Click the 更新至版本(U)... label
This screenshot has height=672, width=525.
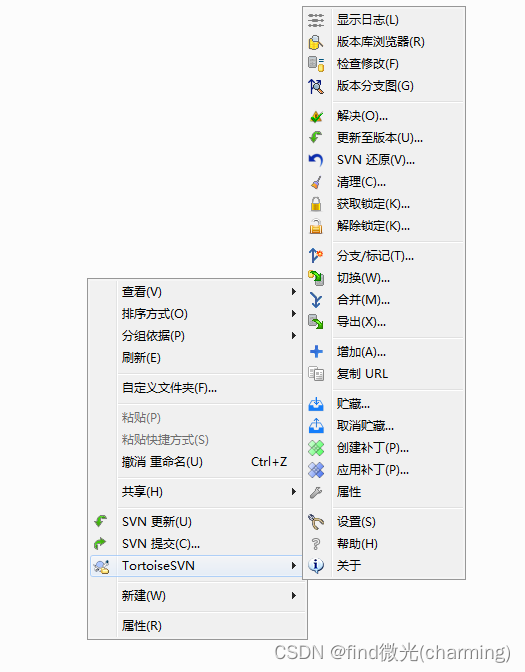coord(380,138)
